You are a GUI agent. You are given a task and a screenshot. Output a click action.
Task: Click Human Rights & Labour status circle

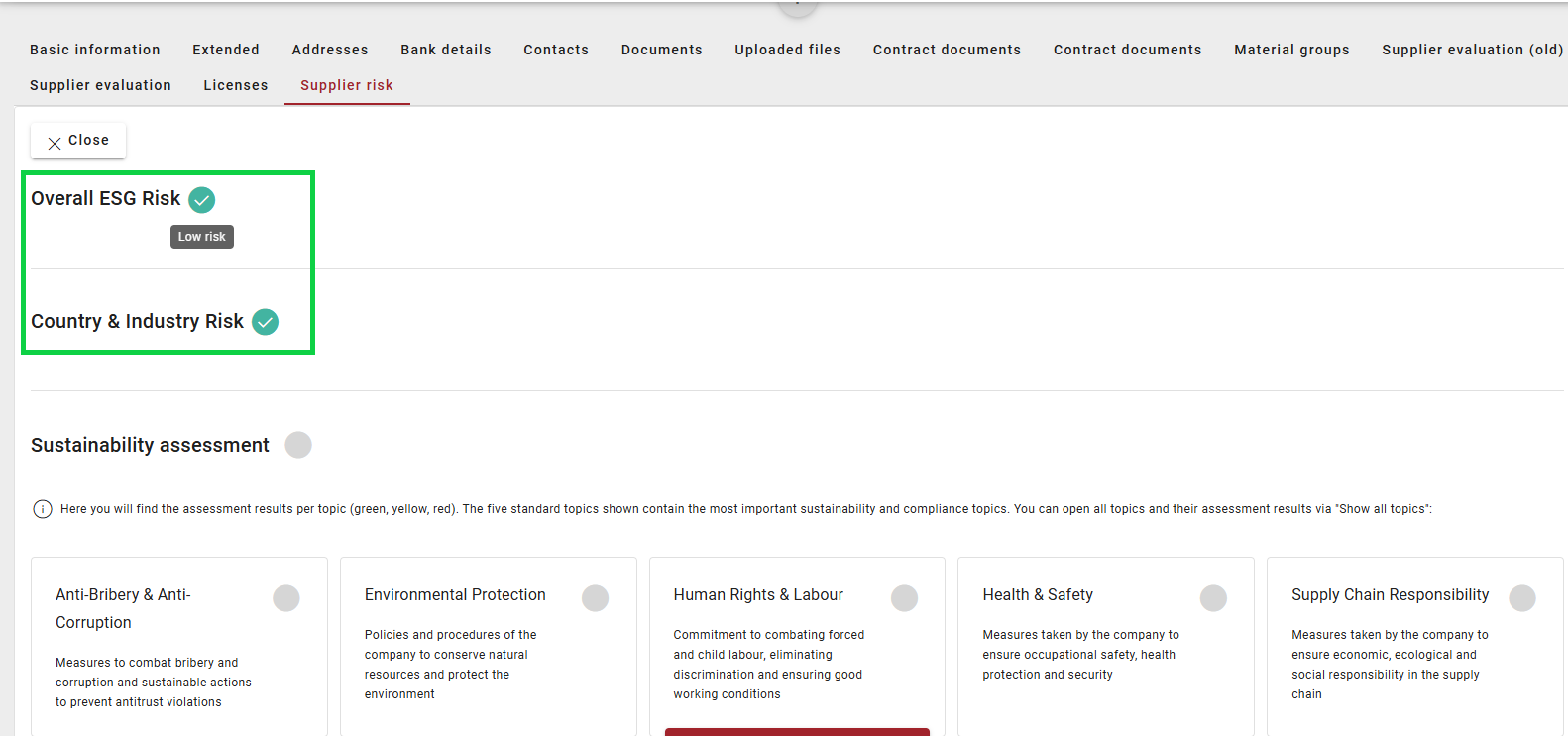click(x=904, y=598)
